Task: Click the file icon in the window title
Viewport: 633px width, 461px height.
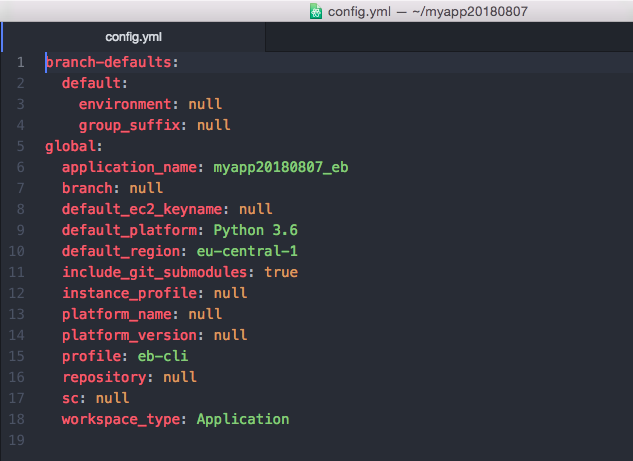Action: click(x=316, y=11)
